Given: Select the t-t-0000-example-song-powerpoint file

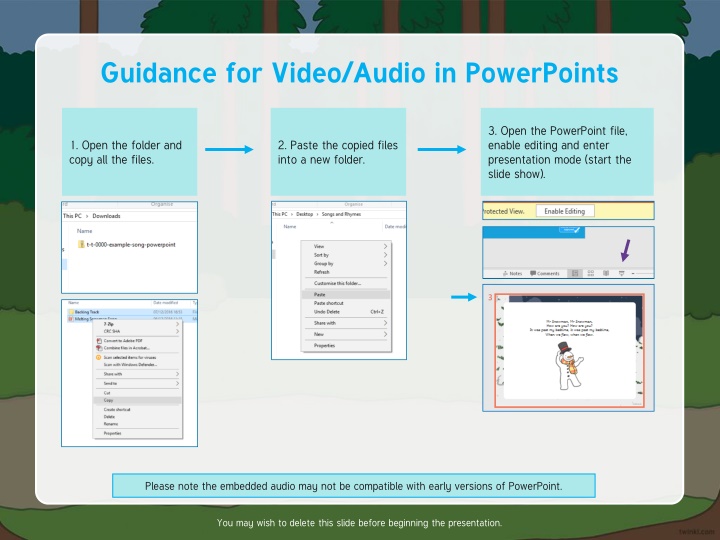Looking at the screenshot, I should (x=127, y=245).
